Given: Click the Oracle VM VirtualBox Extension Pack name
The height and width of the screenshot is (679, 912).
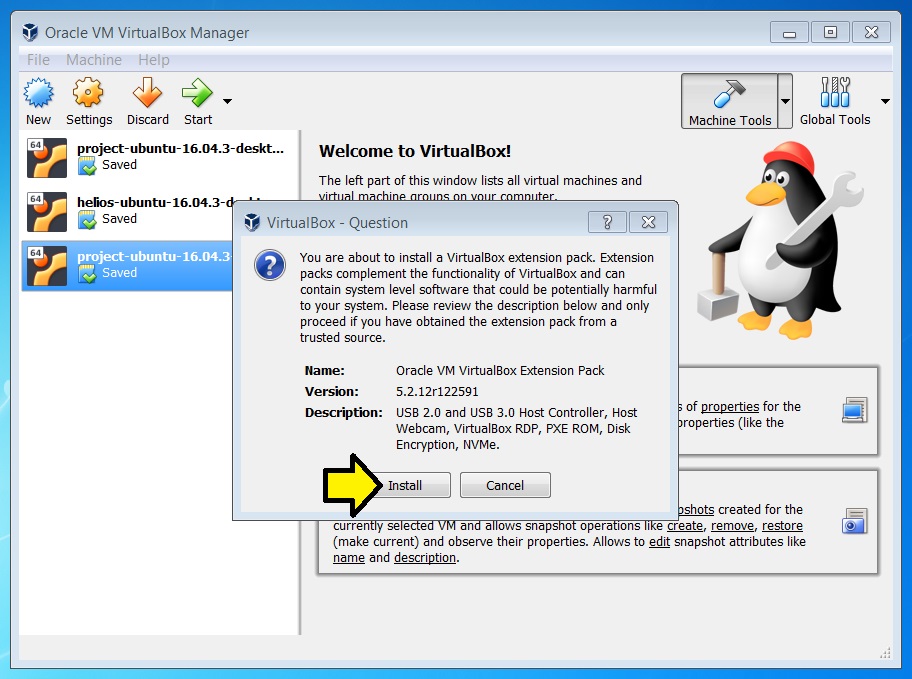Looking at the screenshot, I should (x=500, y=371).
